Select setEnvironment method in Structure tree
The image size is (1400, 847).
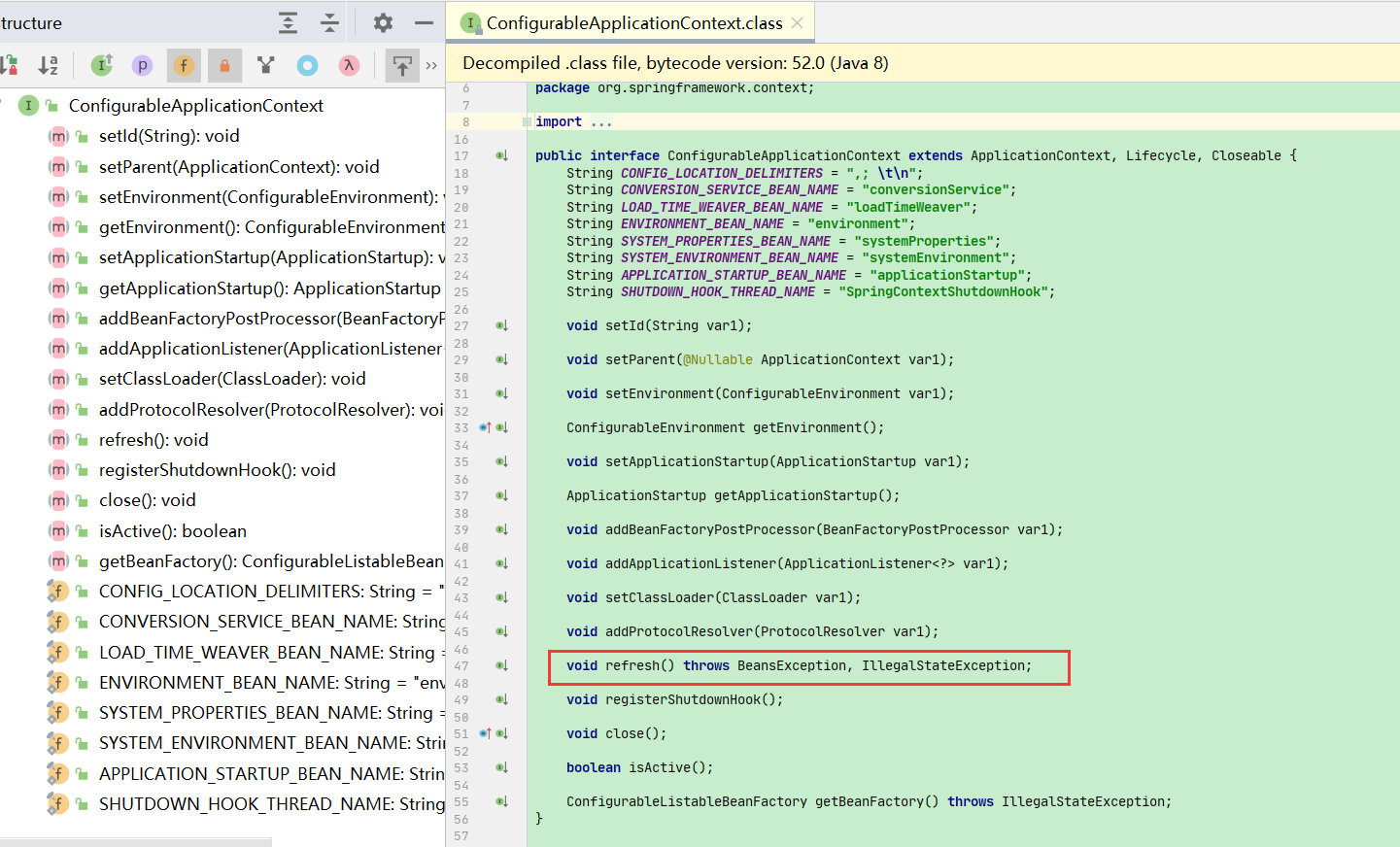pos(271,197)
